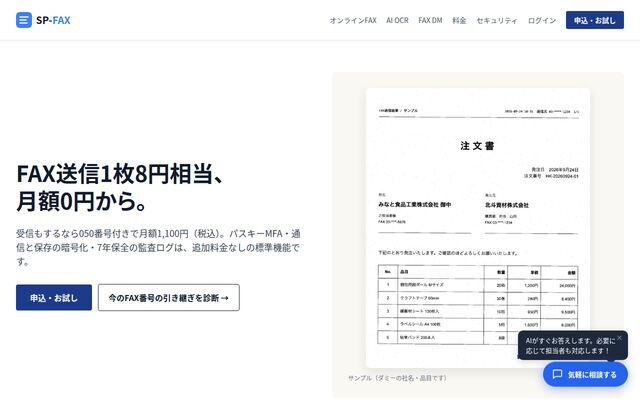Click the 月額0円から headline line
The width and height of the screenshot is (640, 400).
click(81, 201)
